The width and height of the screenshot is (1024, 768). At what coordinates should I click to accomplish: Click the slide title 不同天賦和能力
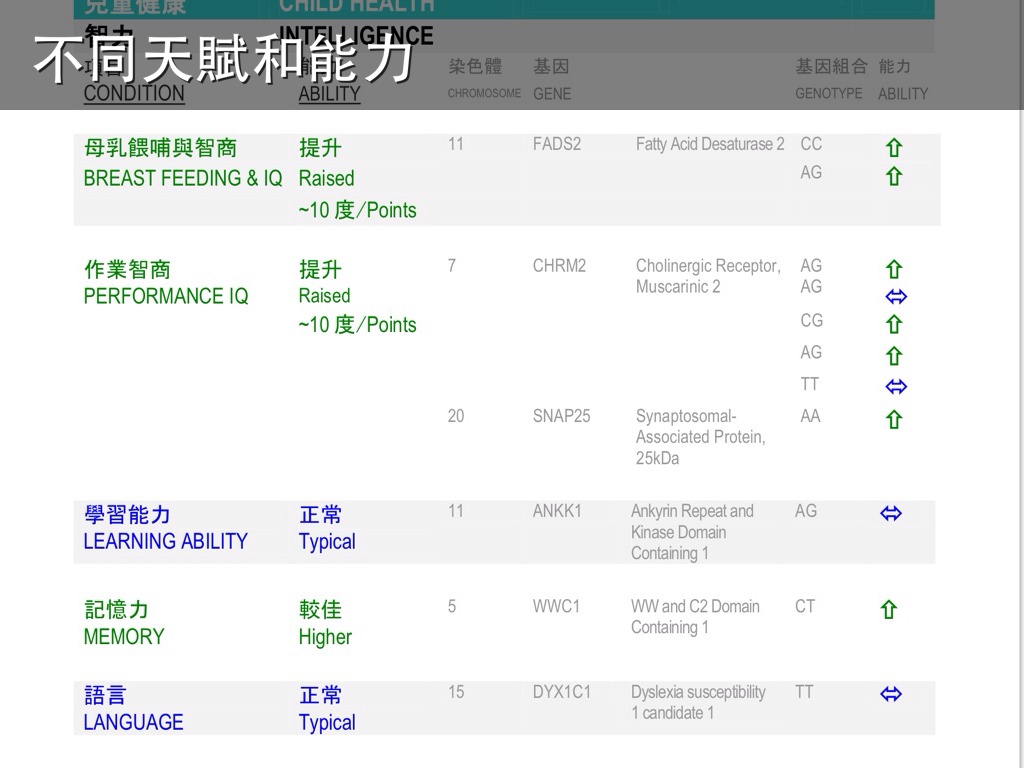pos(224,58)
